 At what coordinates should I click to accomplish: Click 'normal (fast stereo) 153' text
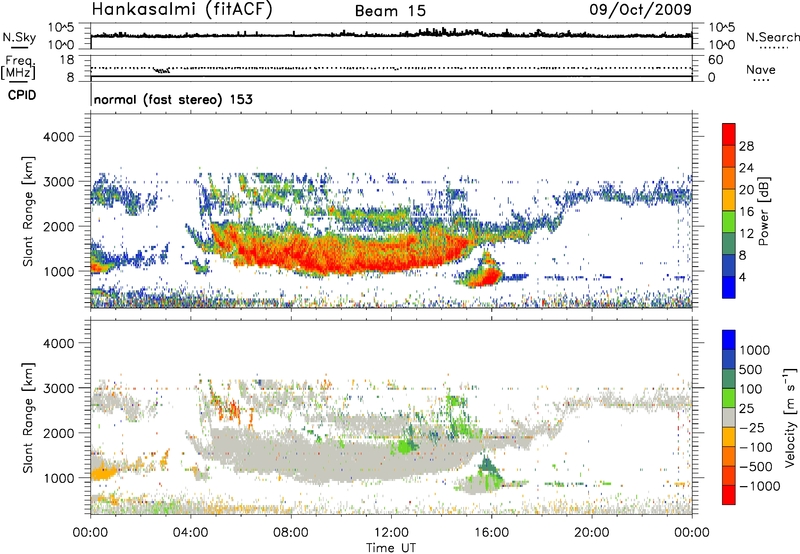173,99
